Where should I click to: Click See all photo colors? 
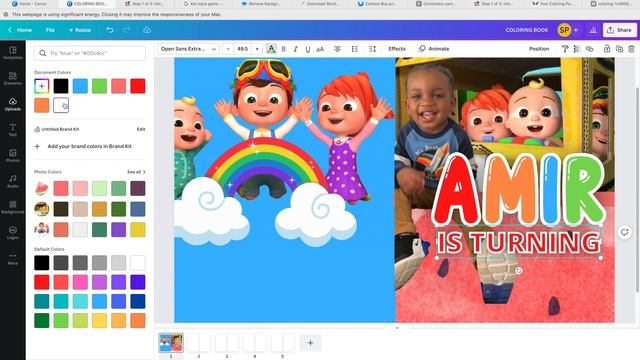[136, 172]
